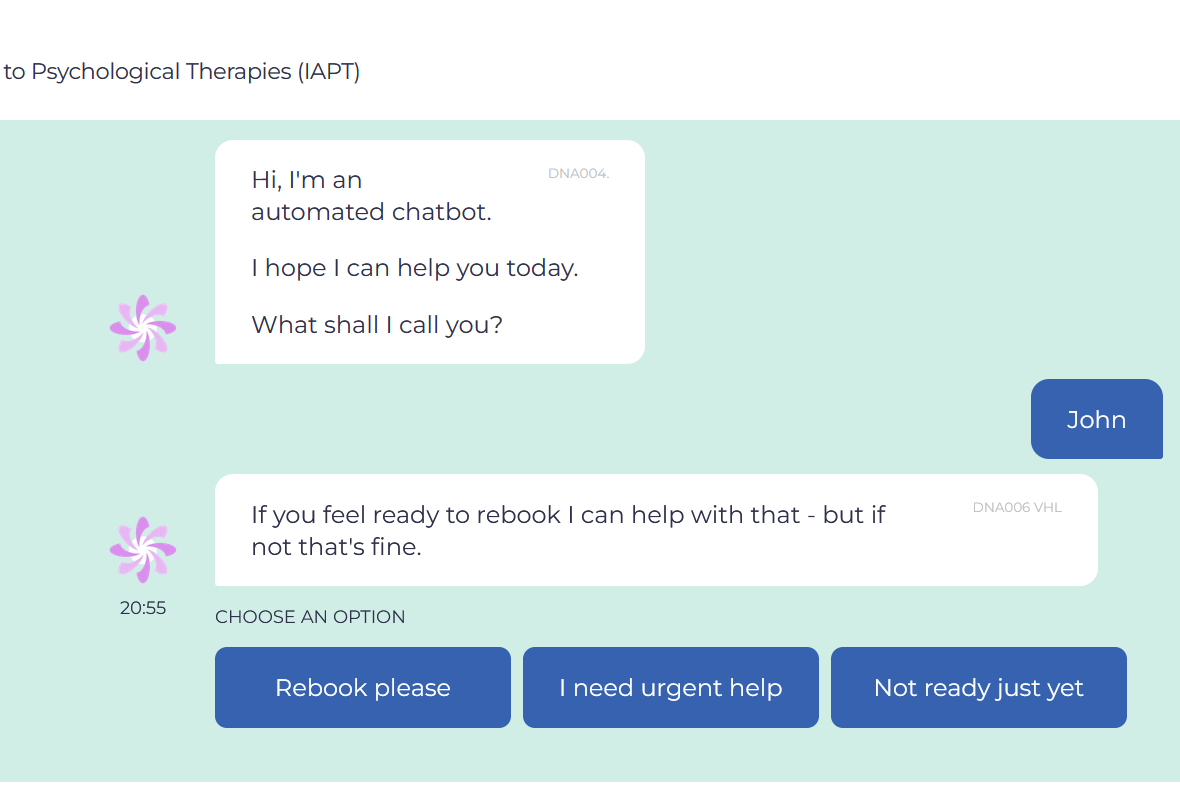Click the Rebook please button
Screen dimensions: 1180x787
tap(362, 688)
